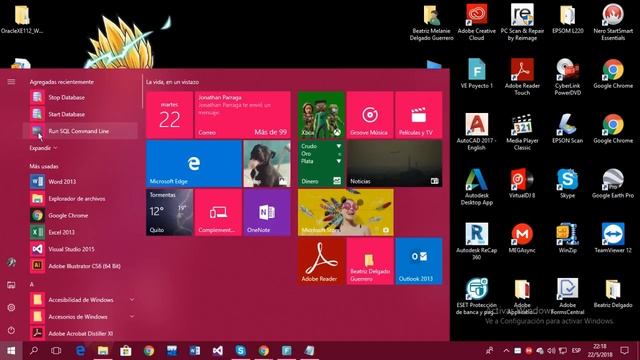Open the Noticias news tile
The image size is (640, 360).
(x=394, y=164)
